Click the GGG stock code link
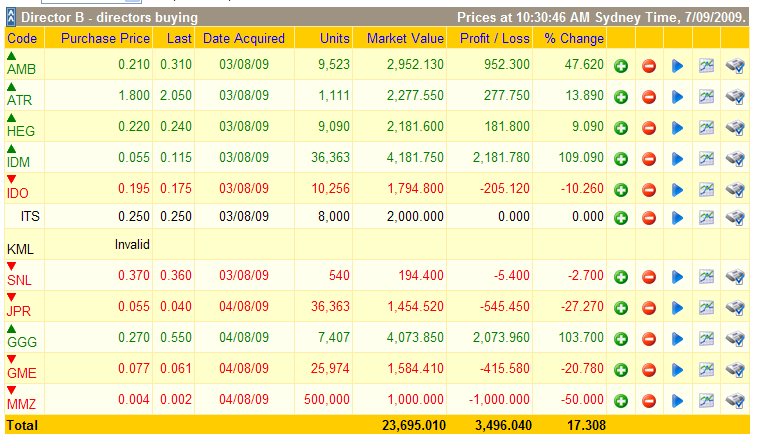Image resolution: width=757 pixels, height=446 pixels. coord(20,343)
